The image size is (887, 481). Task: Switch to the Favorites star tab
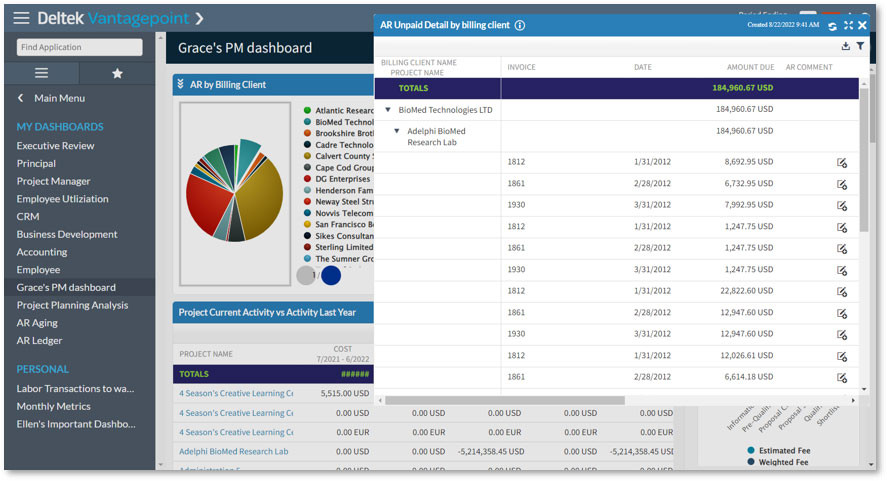tap(118, 73)
